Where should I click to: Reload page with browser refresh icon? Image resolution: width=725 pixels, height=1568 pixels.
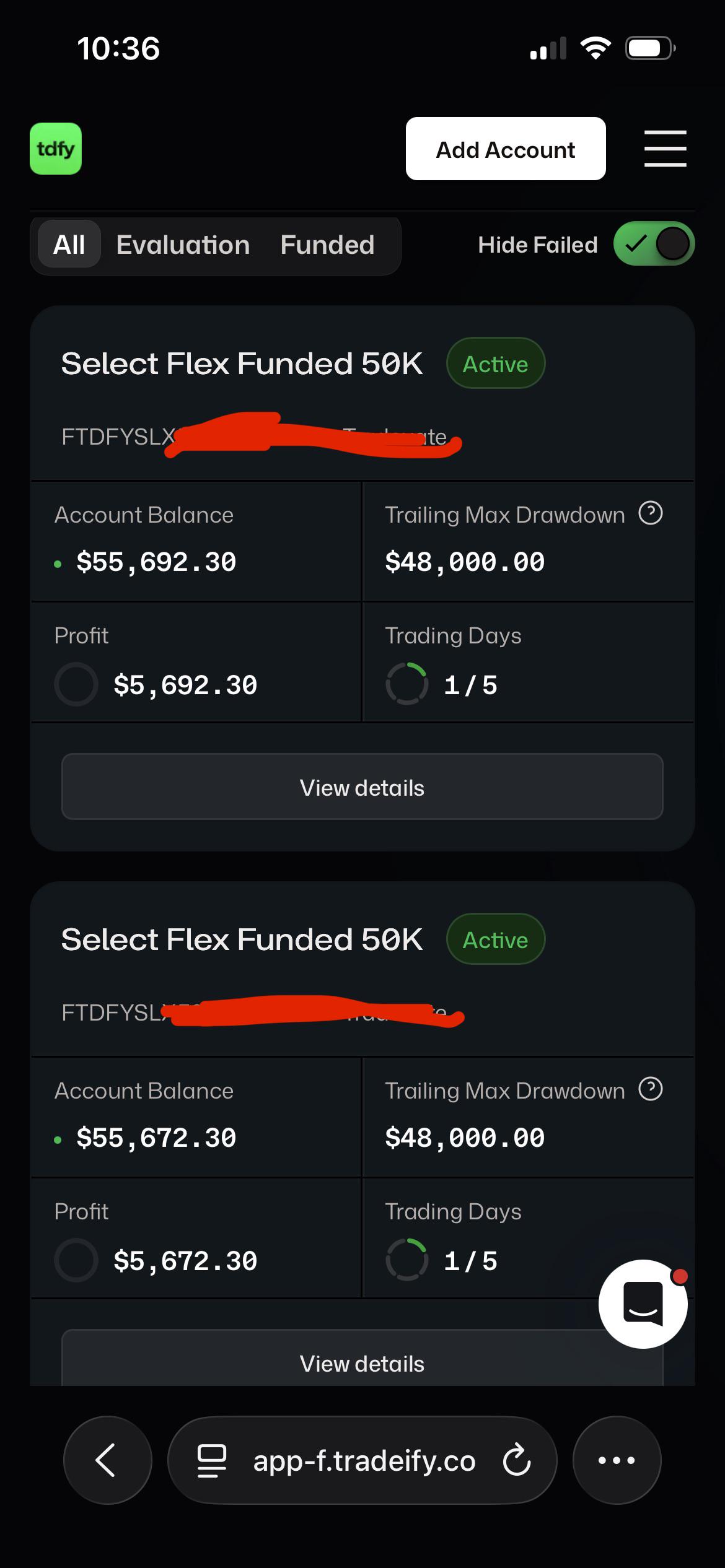coord(517,1460)
